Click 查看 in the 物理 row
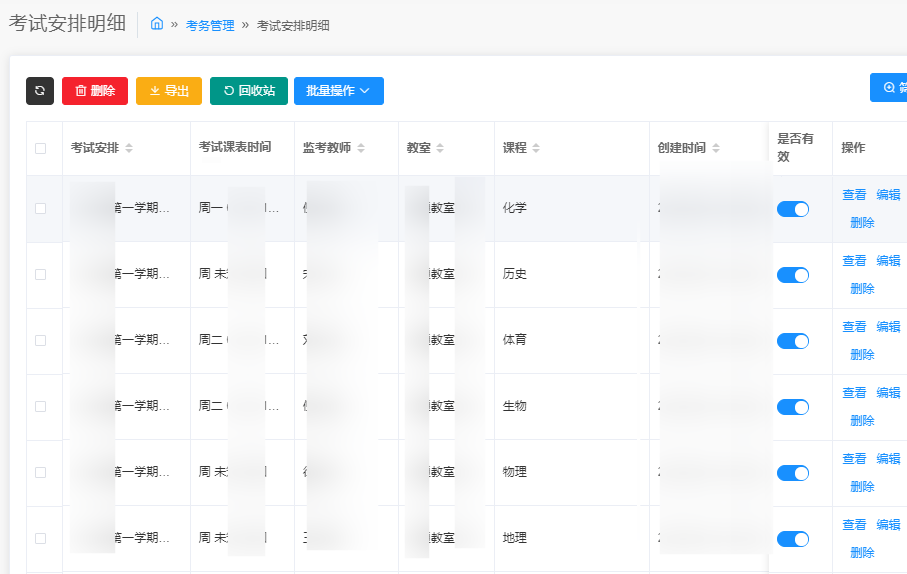The image size is (907, 574). (x=854, y=459)
